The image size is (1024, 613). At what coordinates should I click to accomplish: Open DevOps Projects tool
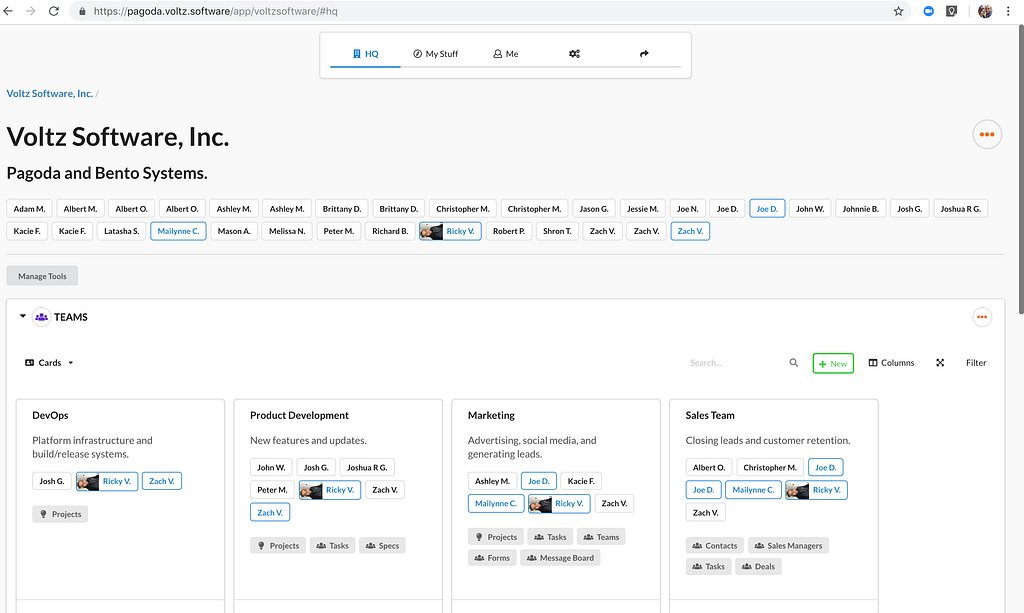click(60, 514)
